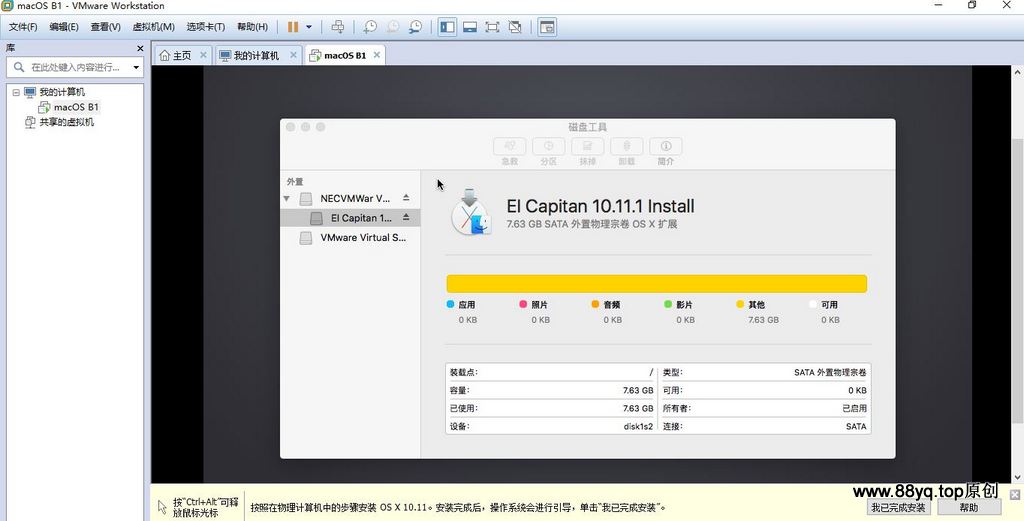Click the orange 音频 color dot
Viewport: 1024px width, 521px height.
[x=595, y=304]
